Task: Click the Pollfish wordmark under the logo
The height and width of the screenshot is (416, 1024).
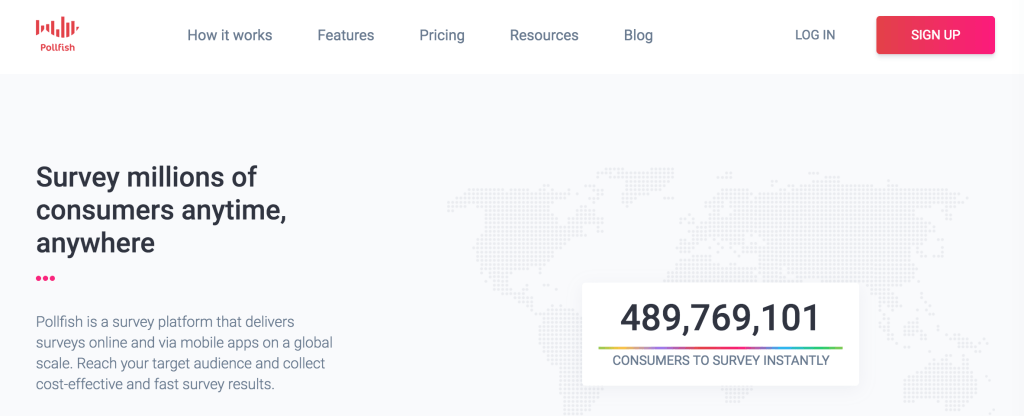Action: tap(57, 47)
